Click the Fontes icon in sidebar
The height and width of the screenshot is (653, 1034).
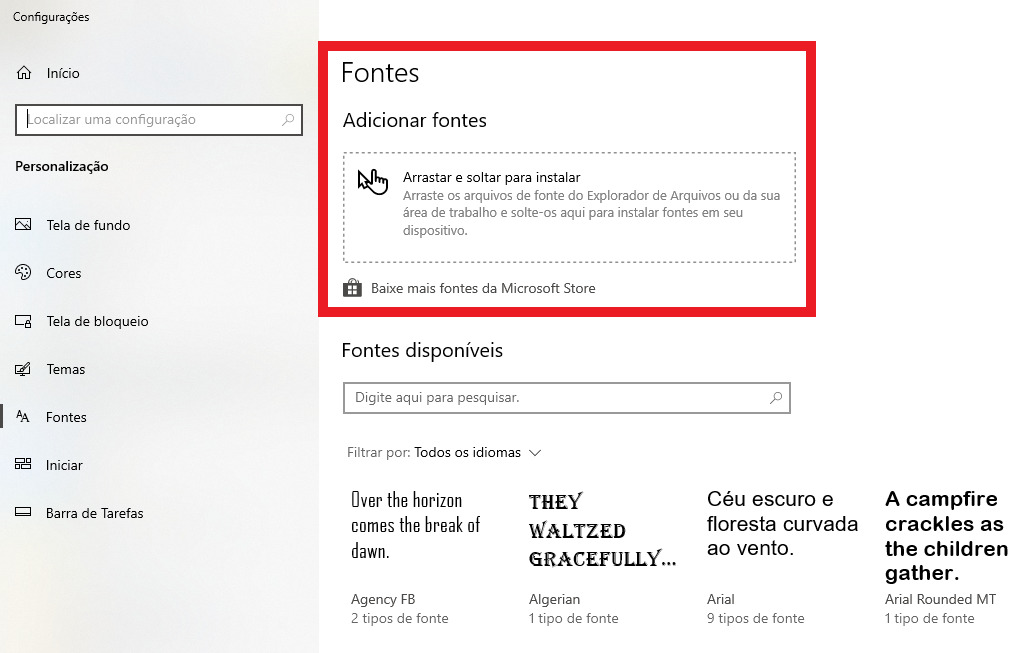[x=24, y=417]
